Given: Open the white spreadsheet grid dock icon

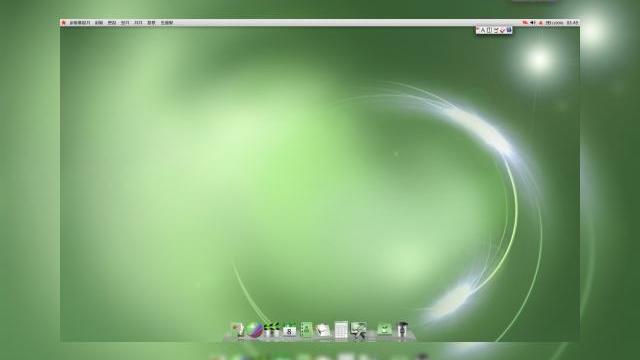Looking at the screenshot, I should pyautogui.click(x=341, y=330).
